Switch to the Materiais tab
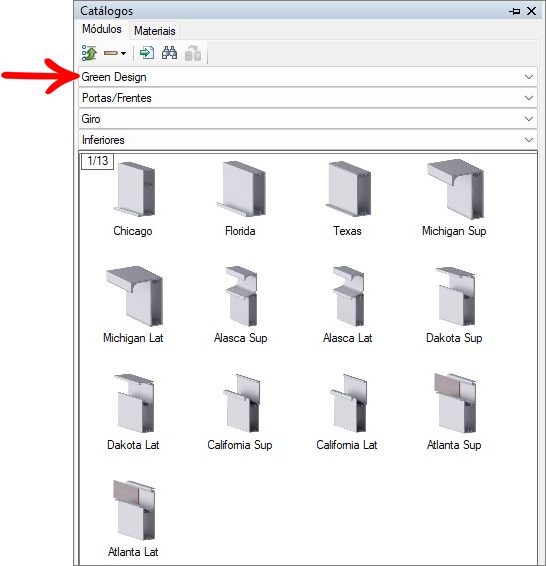546x566 pixels. tap(155, 31)
